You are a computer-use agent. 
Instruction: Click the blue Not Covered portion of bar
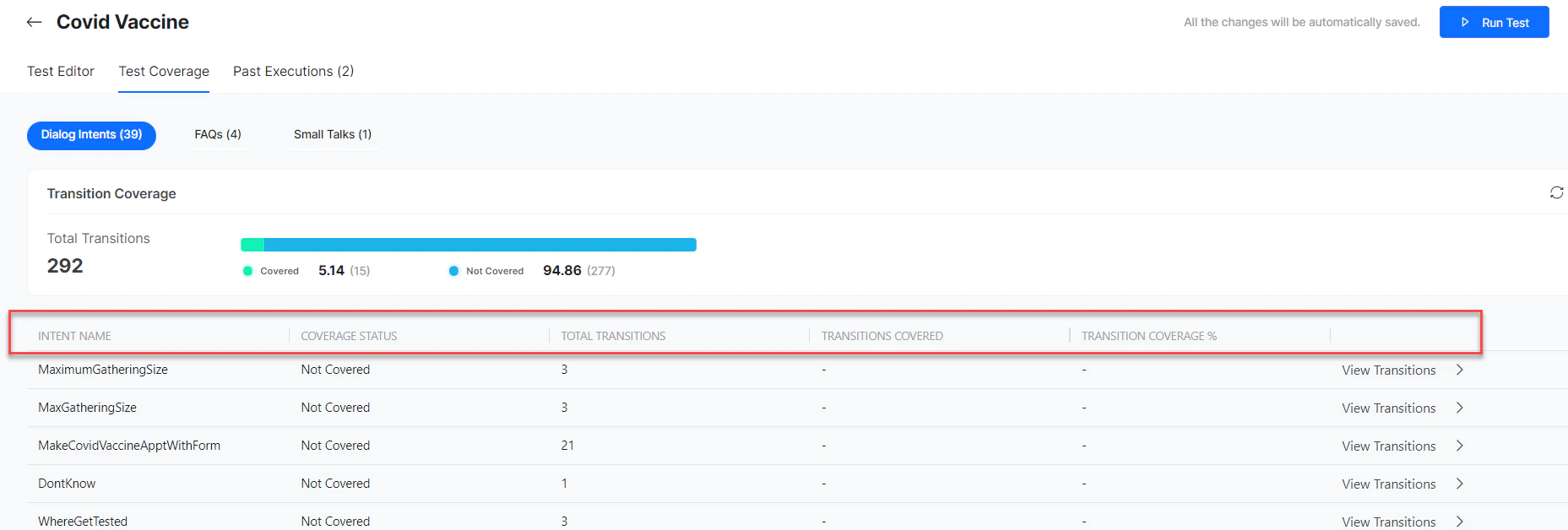click(480, 245)
